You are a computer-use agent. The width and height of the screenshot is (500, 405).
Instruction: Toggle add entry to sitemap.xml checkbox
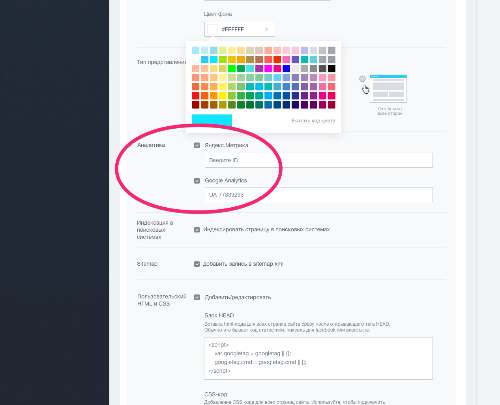[x=197, y=264]
